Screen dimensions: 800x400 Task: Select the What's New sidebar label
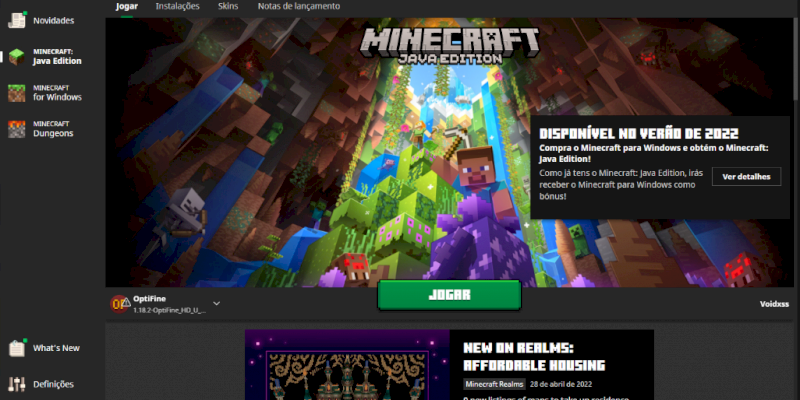pyautogui.click(x=57, y=348)
